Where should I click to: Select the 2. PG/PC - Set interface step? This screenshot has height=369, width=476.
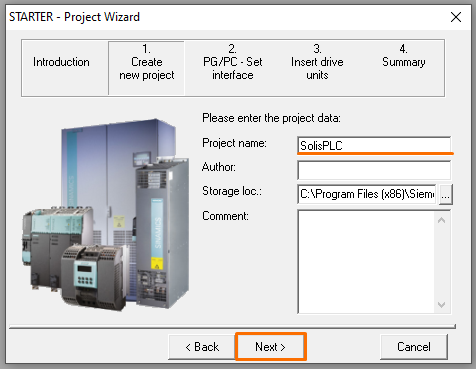233,62
